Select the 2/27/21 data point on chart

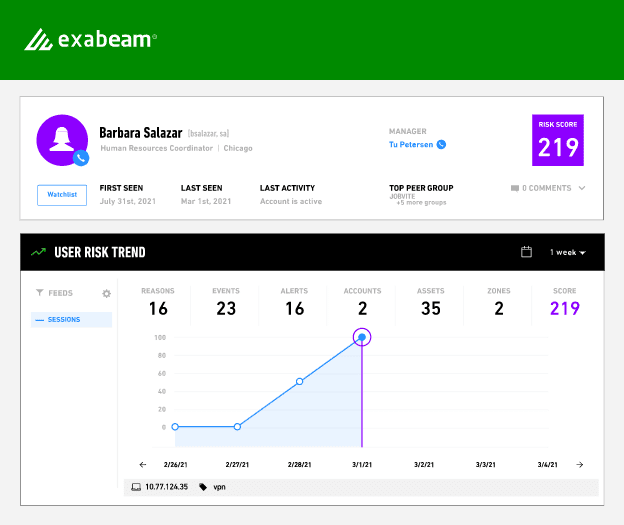237,427
